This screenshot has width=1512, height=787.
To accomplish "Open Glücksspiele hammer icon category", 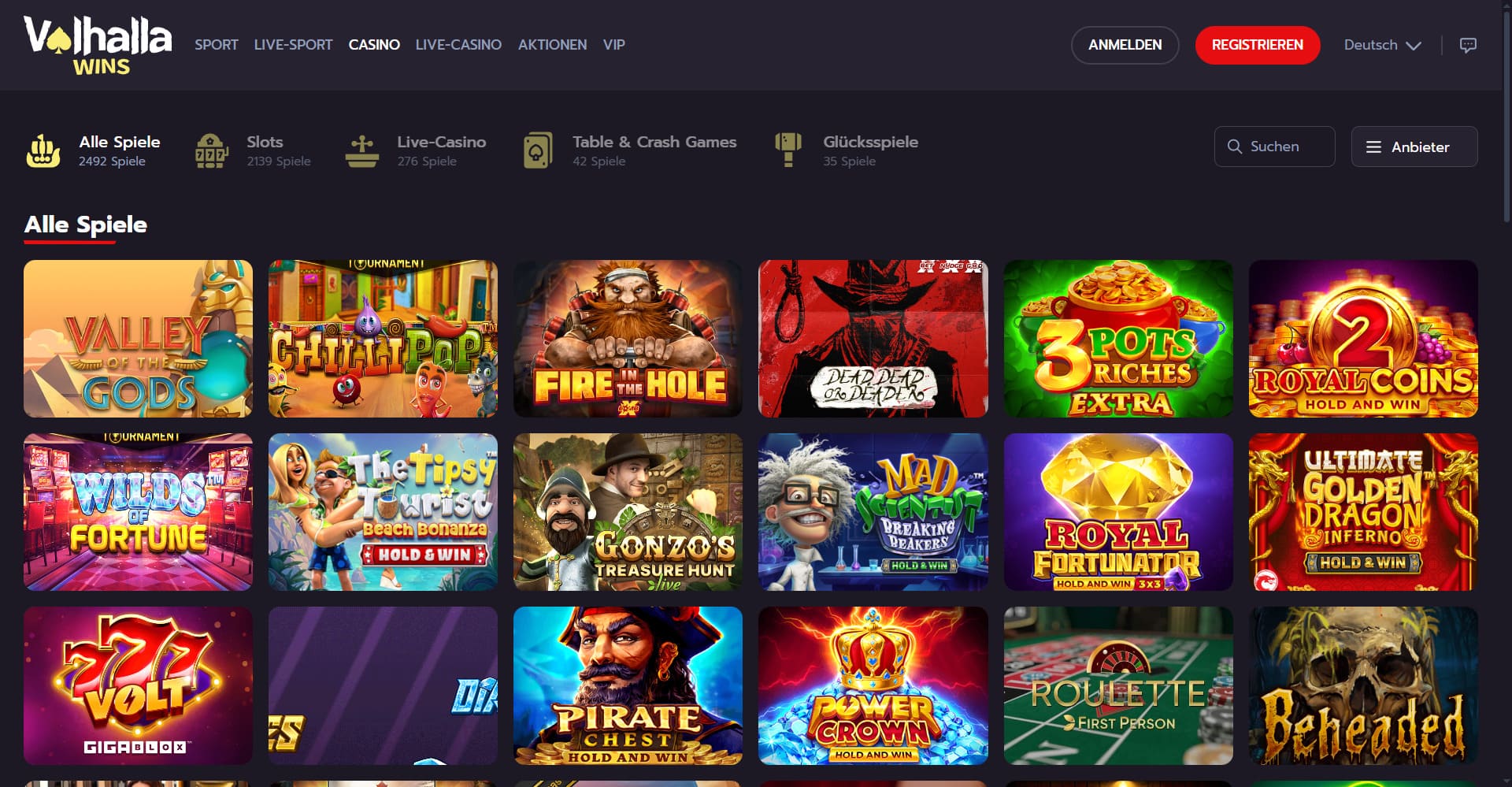I will click(x=788, y=150).
